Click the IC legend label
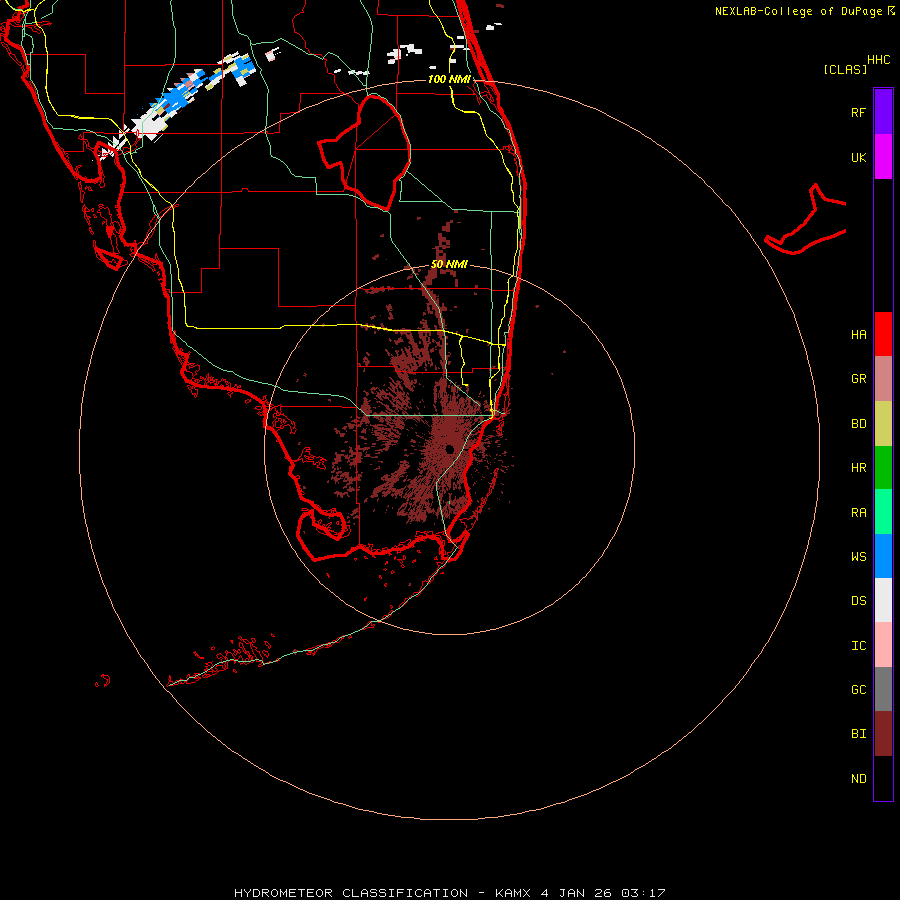 (x=858, y=646)
